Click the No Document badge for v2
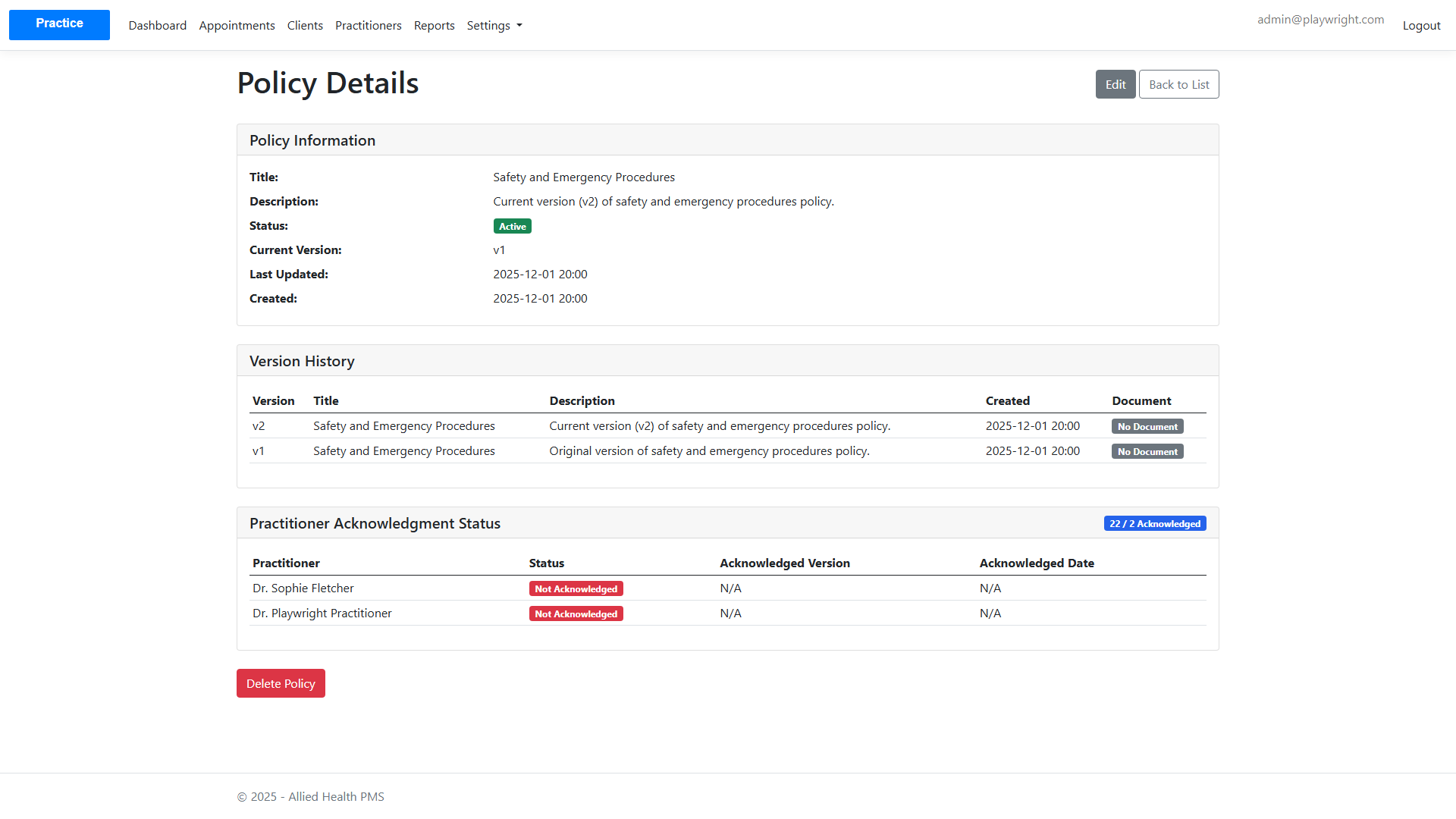The image size is (1456, 819). (1147, 426)
